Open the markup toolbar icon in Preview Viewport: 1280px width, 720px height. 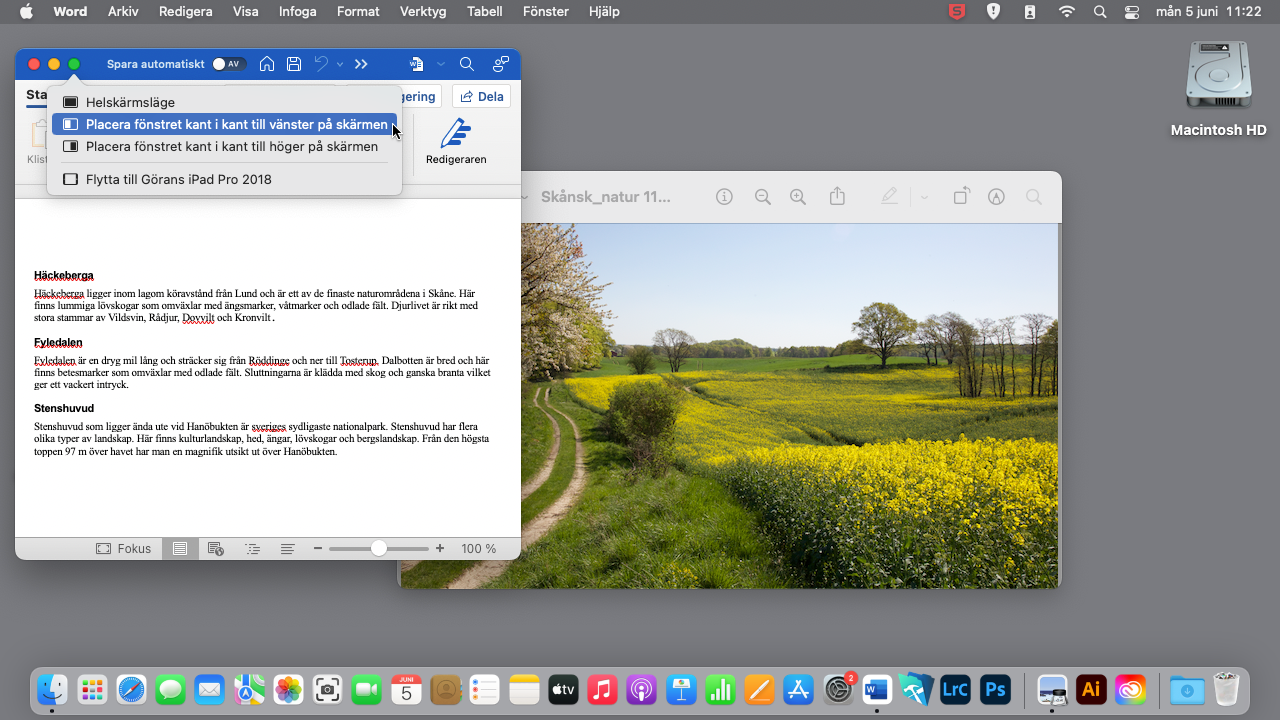coord(996,197)
